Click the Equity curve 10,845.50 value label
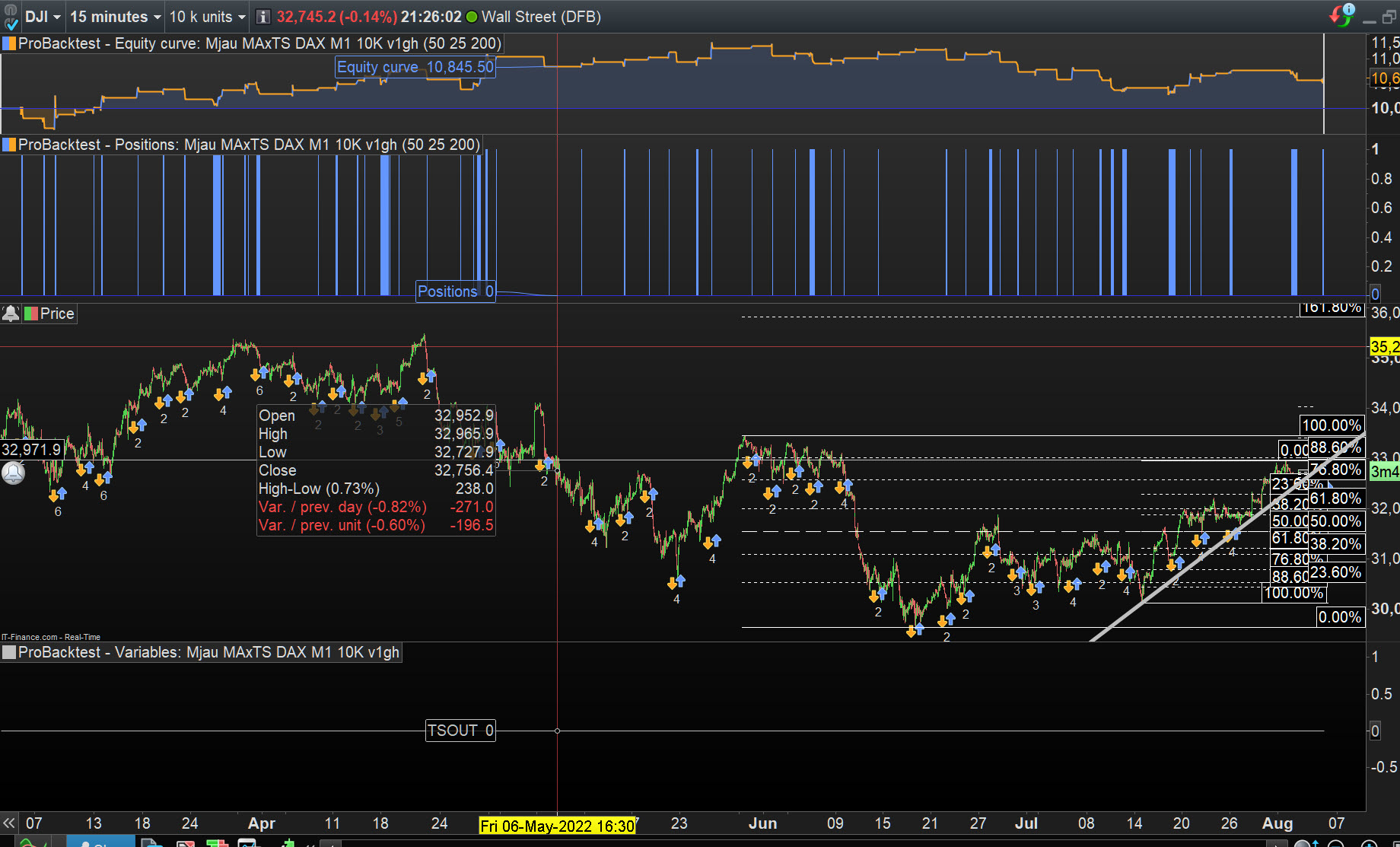This screenshot has height=847, width=1400. pos(415,67)
